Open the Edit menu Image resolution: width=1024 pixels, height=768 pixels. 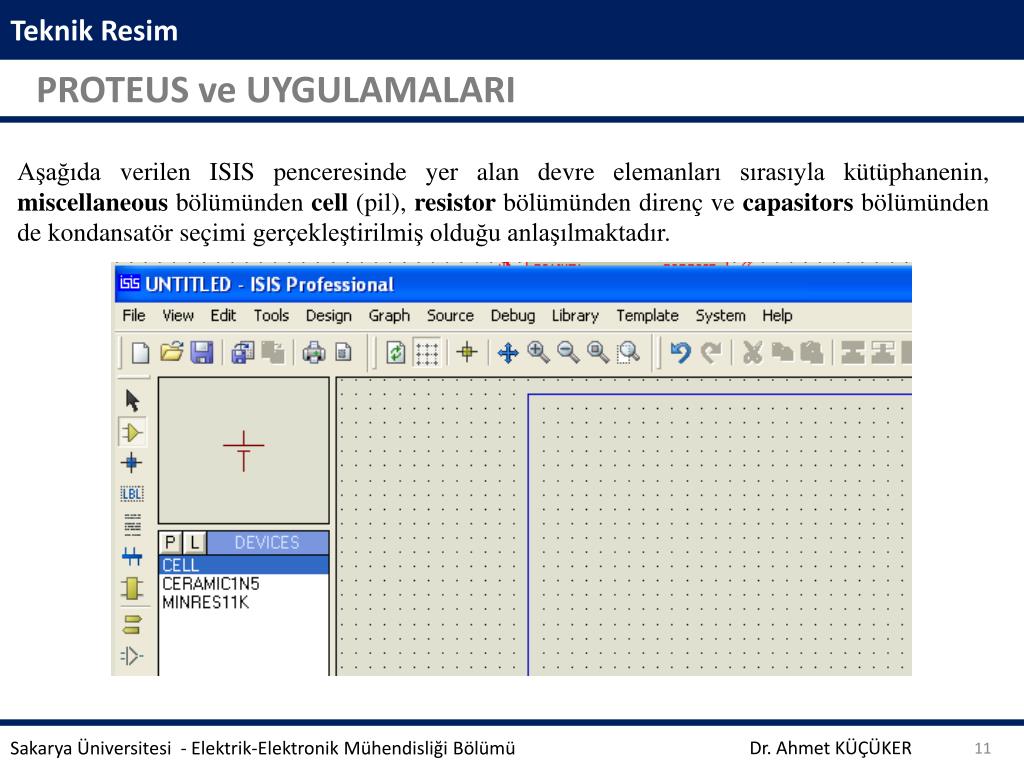point(223,315)
